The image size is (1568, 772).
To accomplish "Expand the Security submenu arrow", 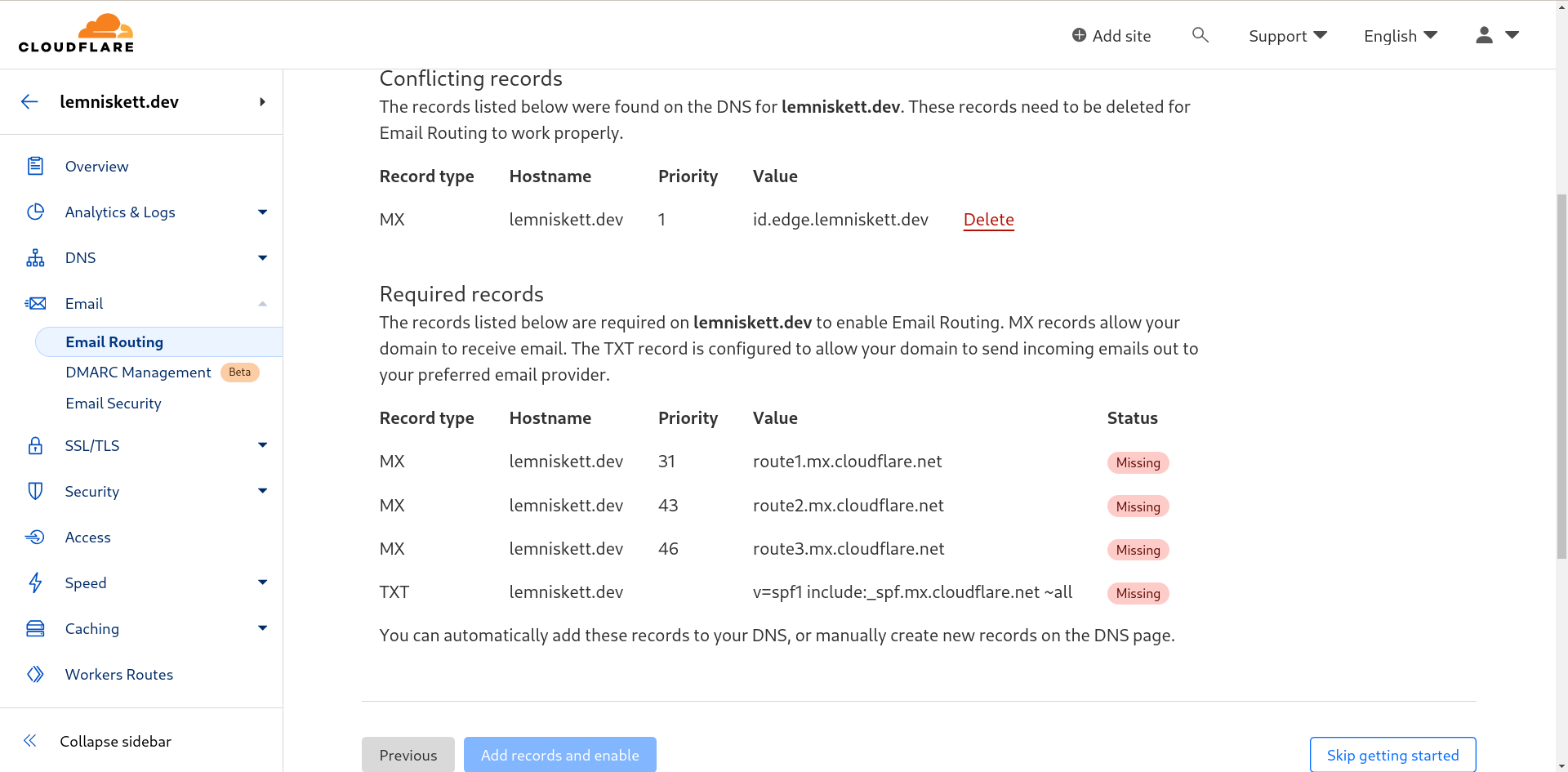I will click(262, 491).
